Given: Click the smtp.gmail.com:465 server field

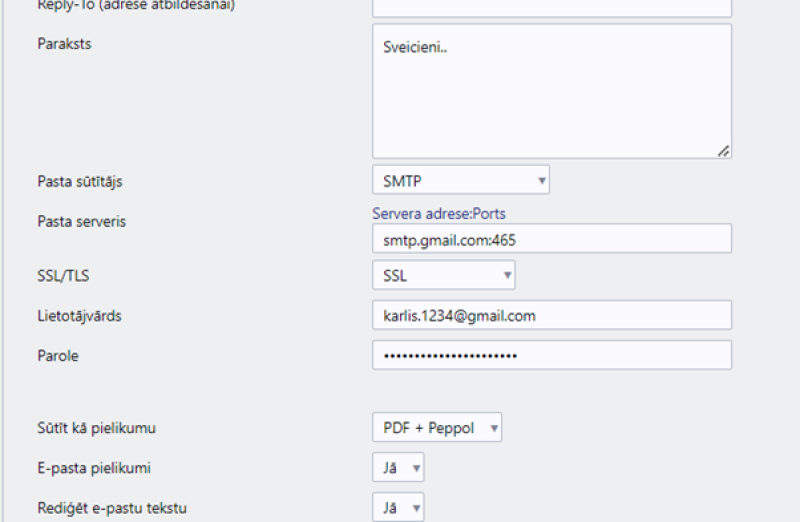Looking at the screenshot, I should [551, 239].
